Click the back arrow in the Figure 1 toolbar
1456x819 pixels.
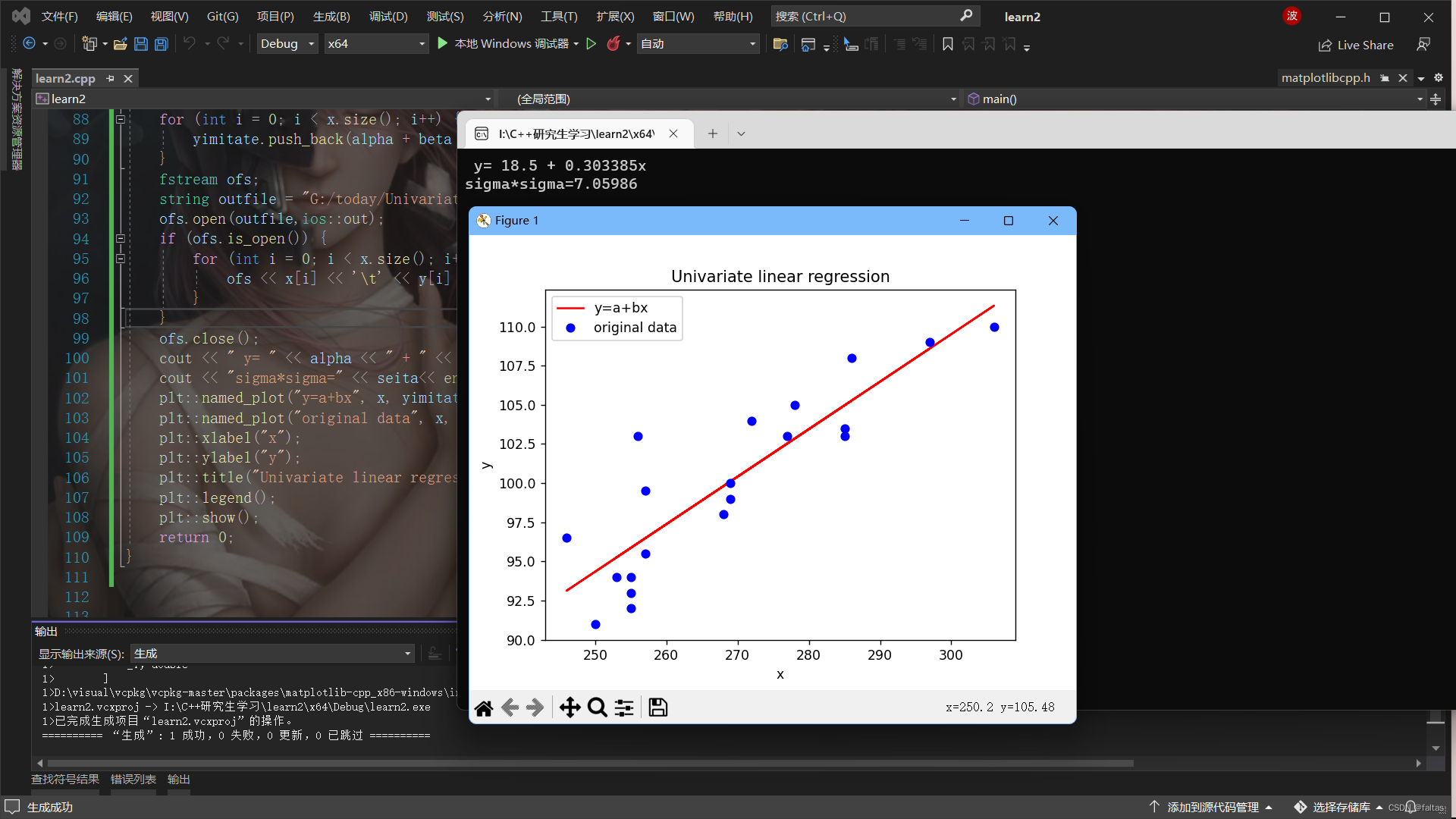pyautogui.click(x=510, y=708)
